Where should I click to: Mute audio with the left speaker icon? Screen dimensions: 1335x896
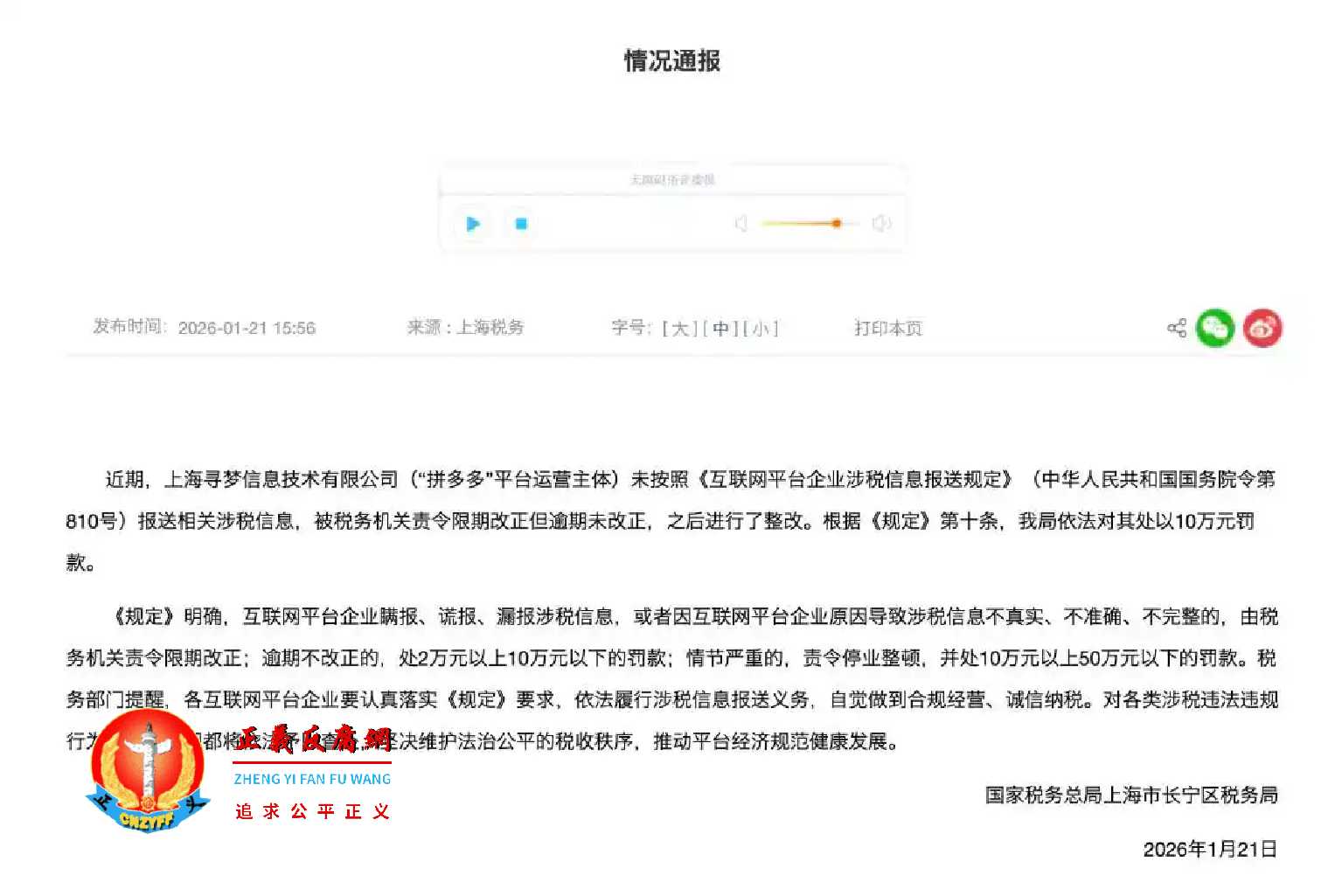[741, 224]
